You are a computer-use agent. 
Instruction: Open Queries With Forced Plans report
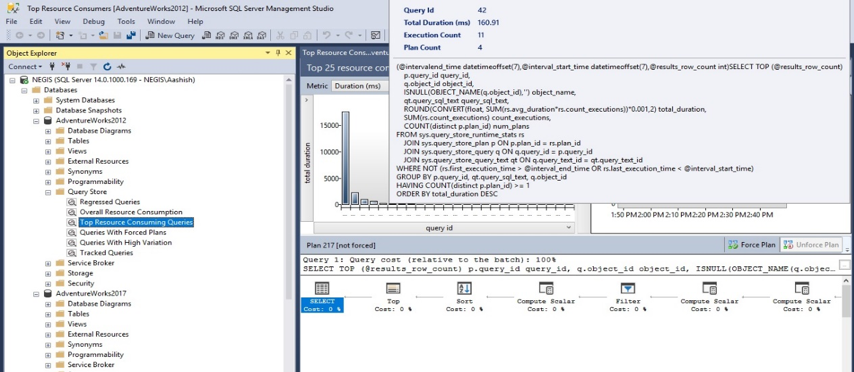click(123, 233)
